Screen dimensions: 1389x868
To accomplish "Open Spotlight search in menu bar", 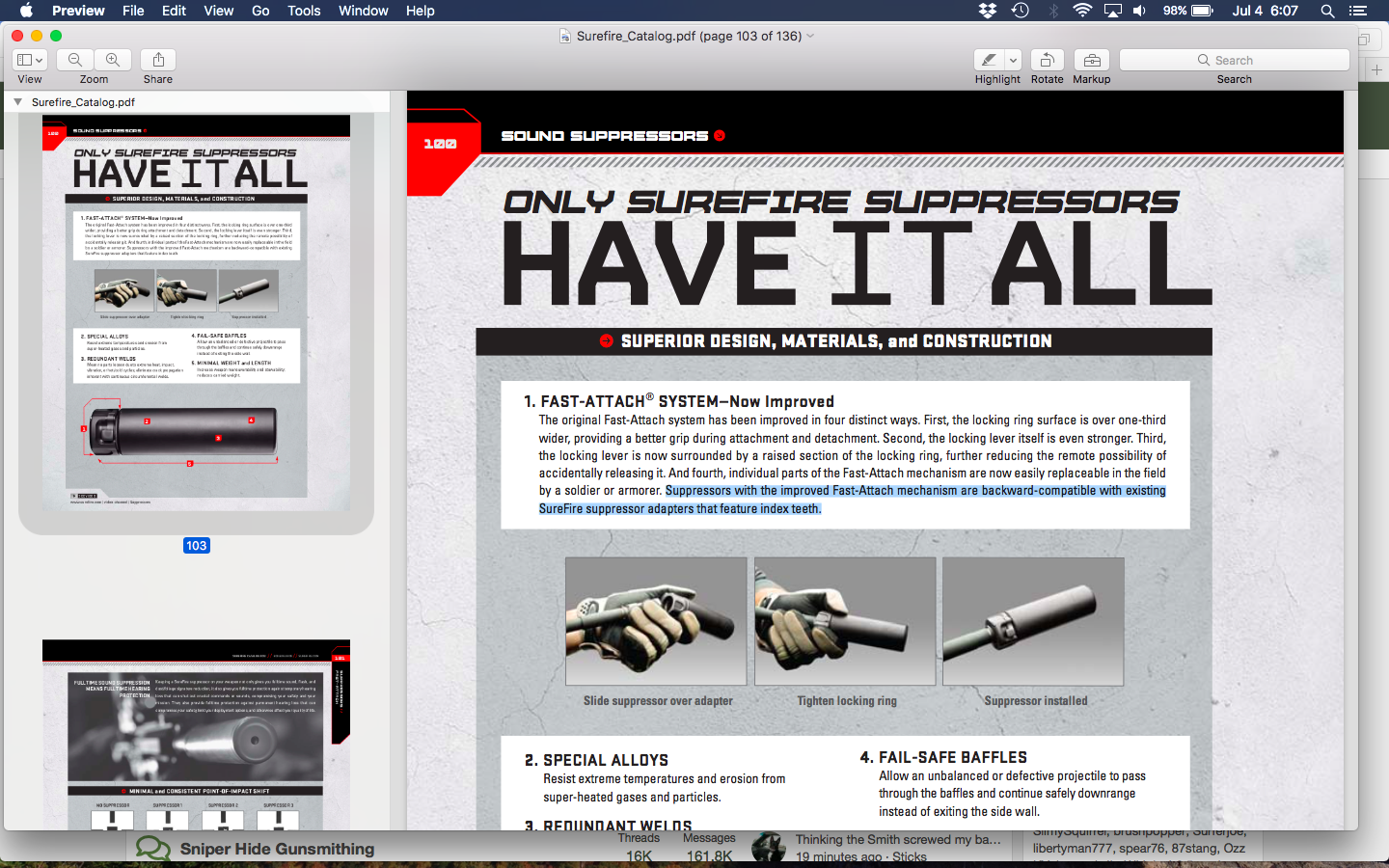I will tap(1327, 11).
